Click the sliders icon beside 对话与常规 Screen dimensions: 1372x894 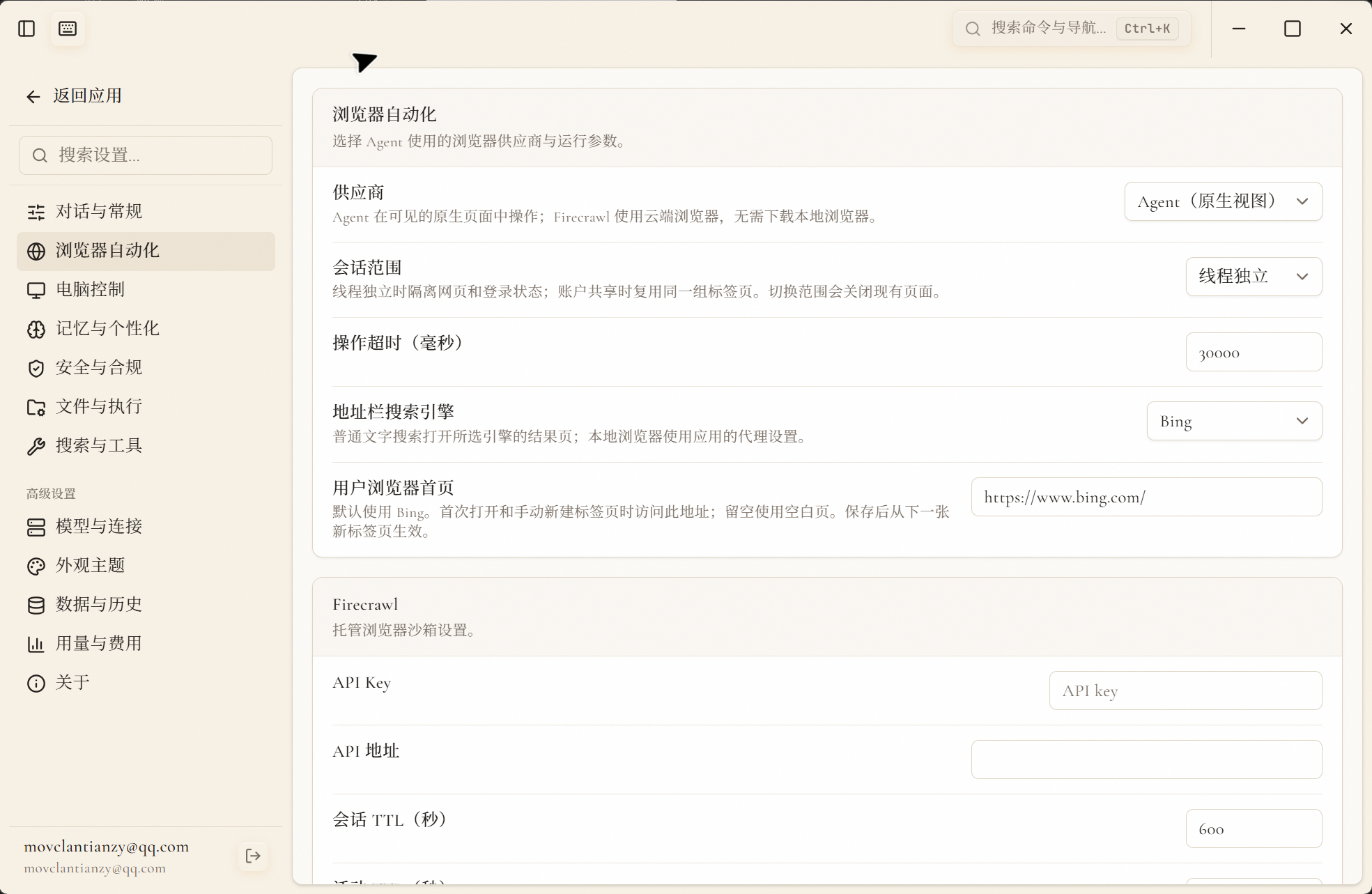click(36, 212)
